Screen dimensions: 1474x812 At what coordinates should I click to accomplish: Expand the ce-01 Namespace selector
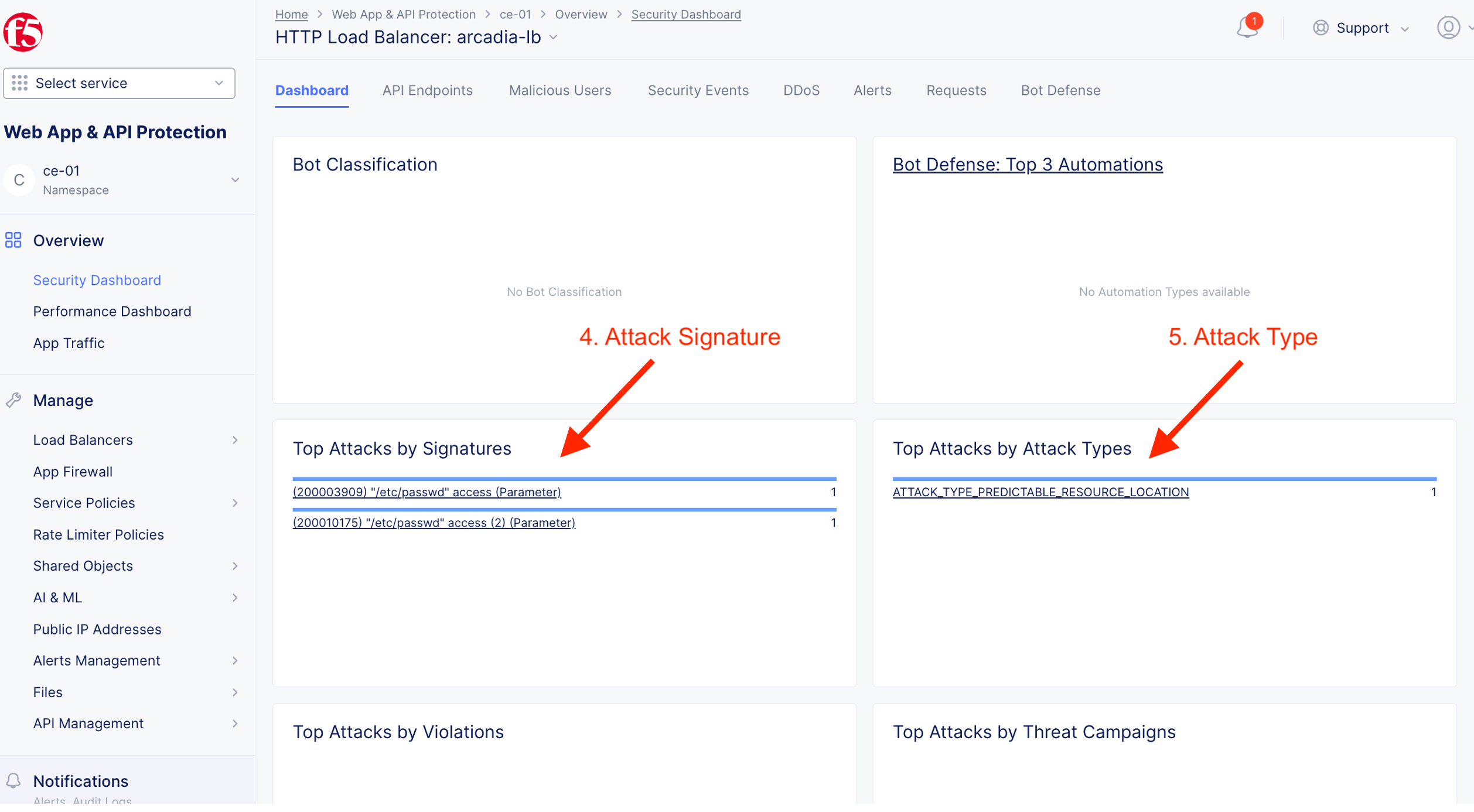(235, 180)
